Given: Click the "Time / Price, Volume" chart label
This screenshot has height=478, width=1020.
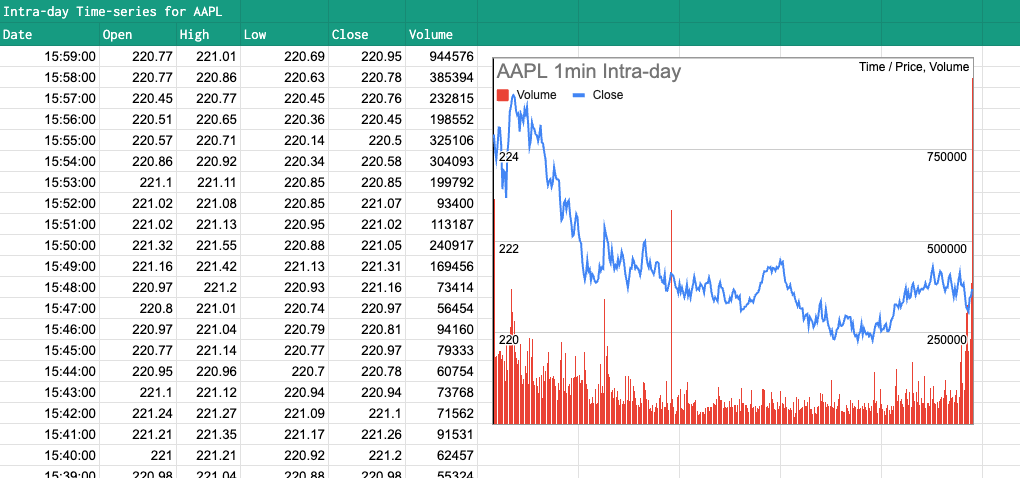Looking at the screenshot, I should click(914, 67).
